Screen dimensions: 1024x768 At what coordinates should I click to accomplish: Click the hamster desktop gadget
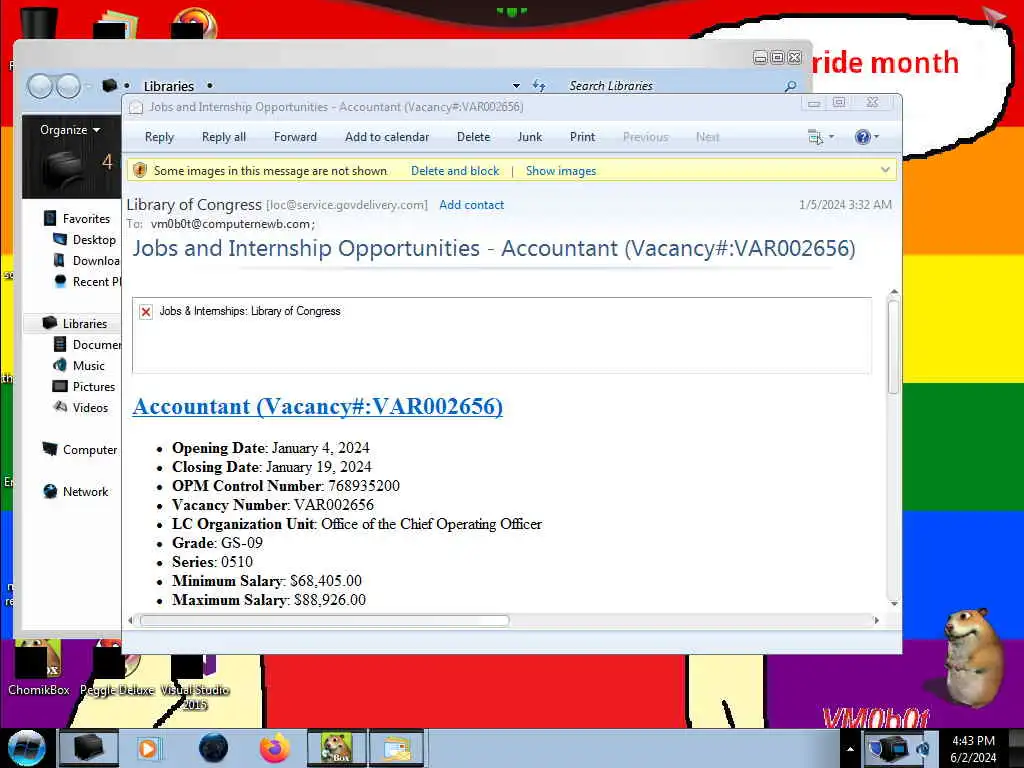(971, 657)
